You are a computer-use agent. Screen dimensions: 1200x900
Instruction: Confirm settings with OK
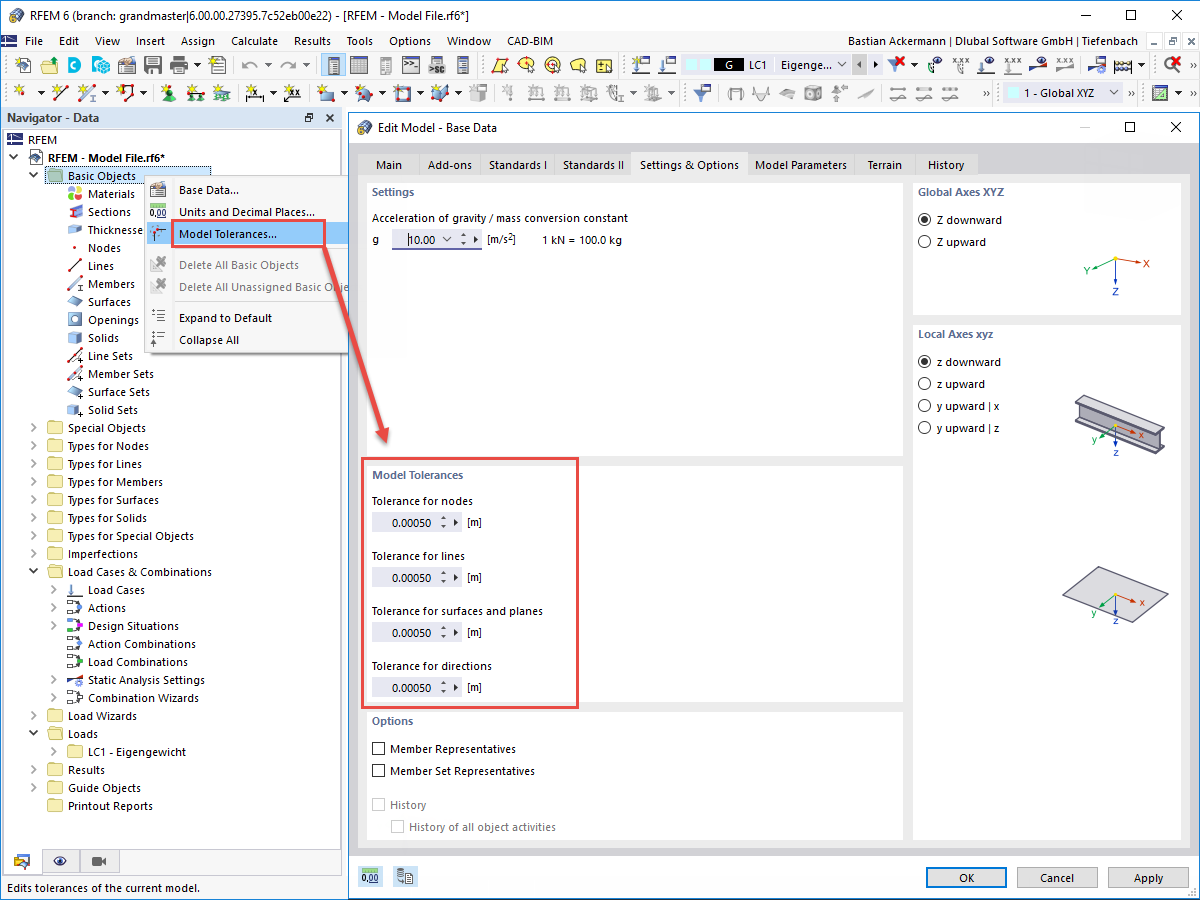coord(965,877)
